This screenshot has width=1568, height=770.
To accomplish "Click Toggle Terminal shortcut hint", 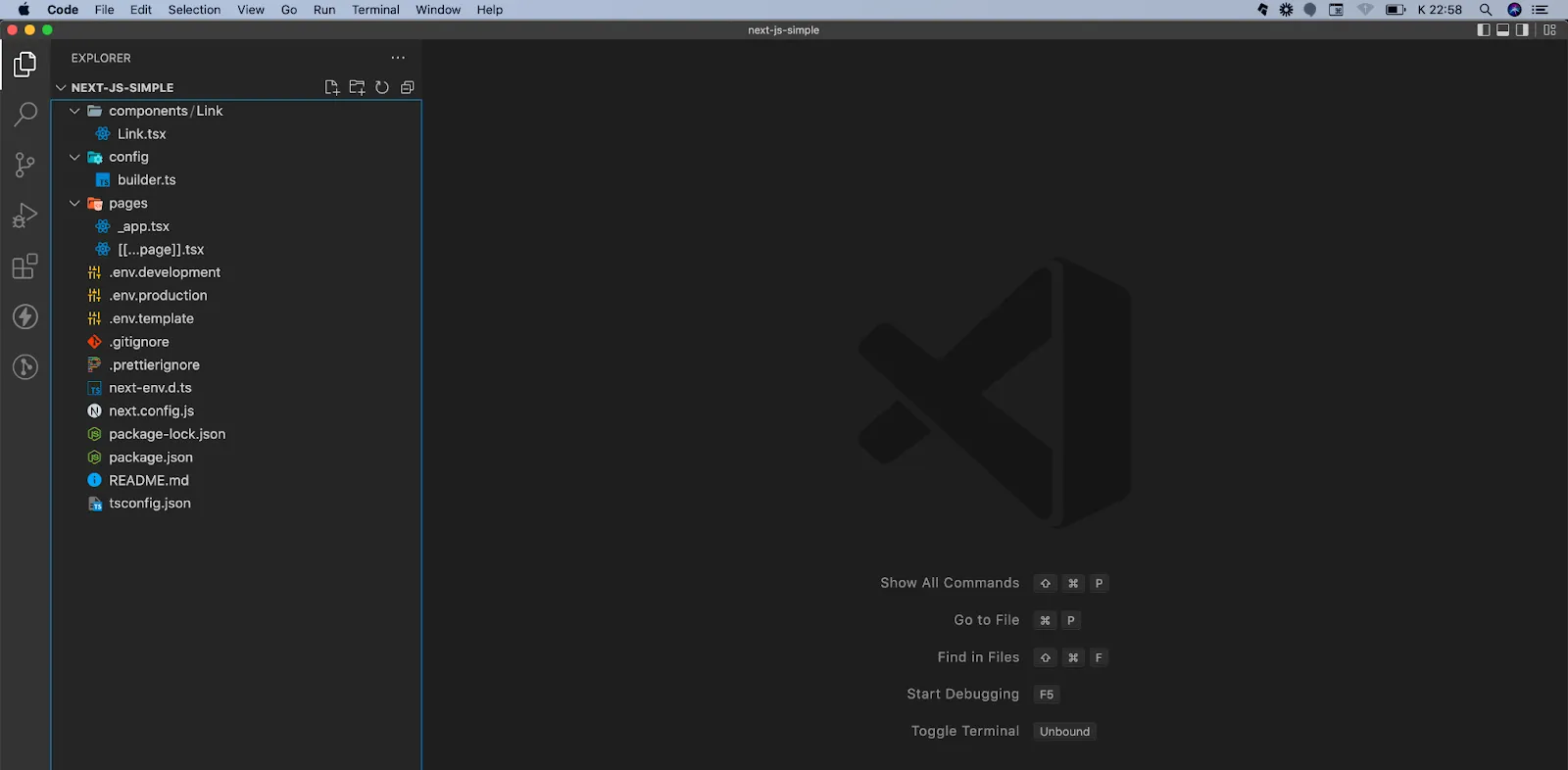I will [1004, 732].
